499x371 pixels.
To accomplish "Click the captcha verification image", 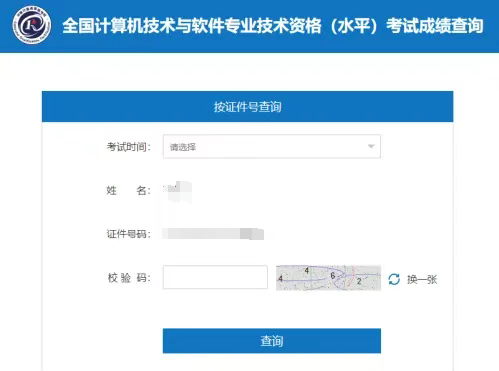I will (328, 278).
